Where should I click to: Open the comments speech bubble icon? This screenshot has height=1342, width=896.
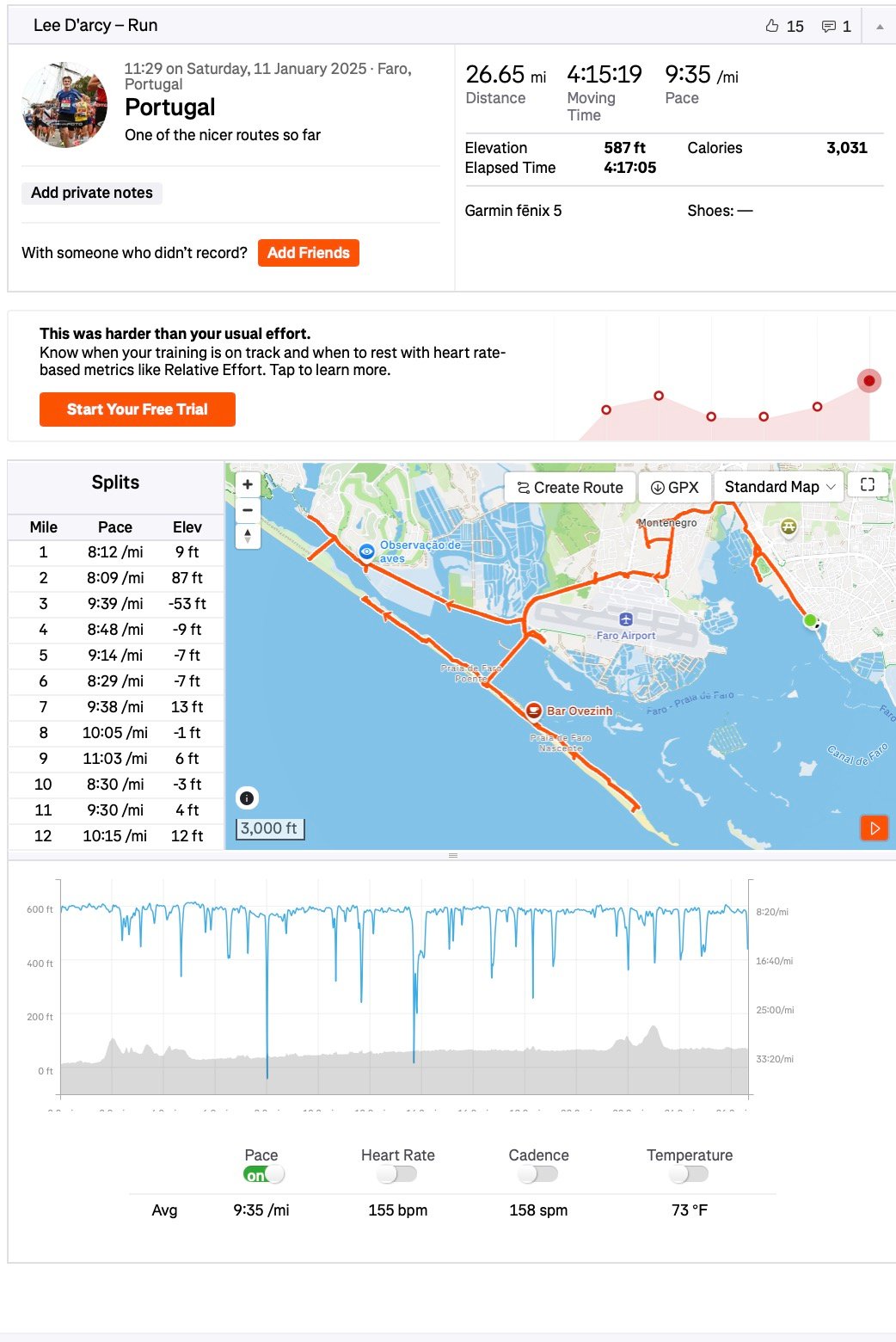click(x=829, y=27)
